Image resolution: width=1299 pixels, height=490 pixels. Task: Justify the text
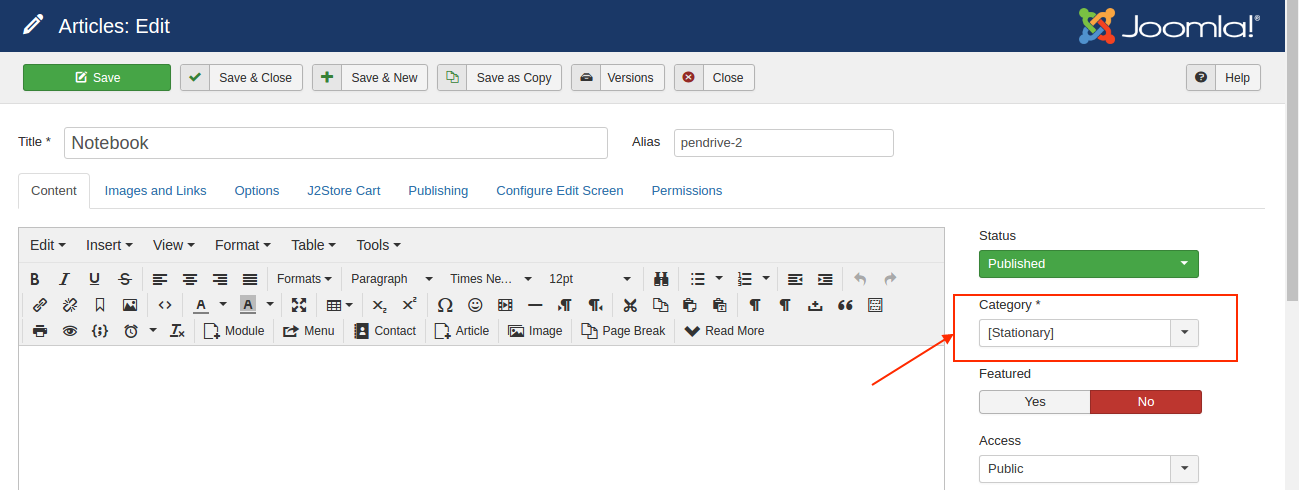pos(250,279)
